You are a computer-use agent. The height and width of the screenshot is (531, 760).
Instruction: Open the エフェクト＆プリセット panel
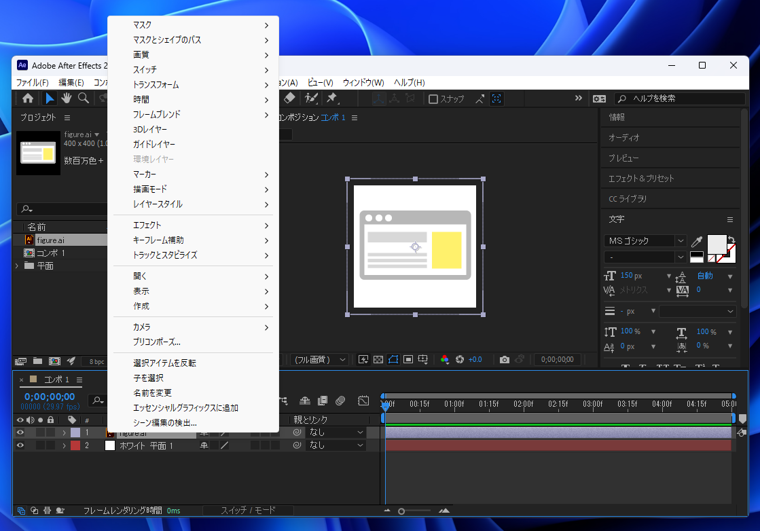click(641, 178)
